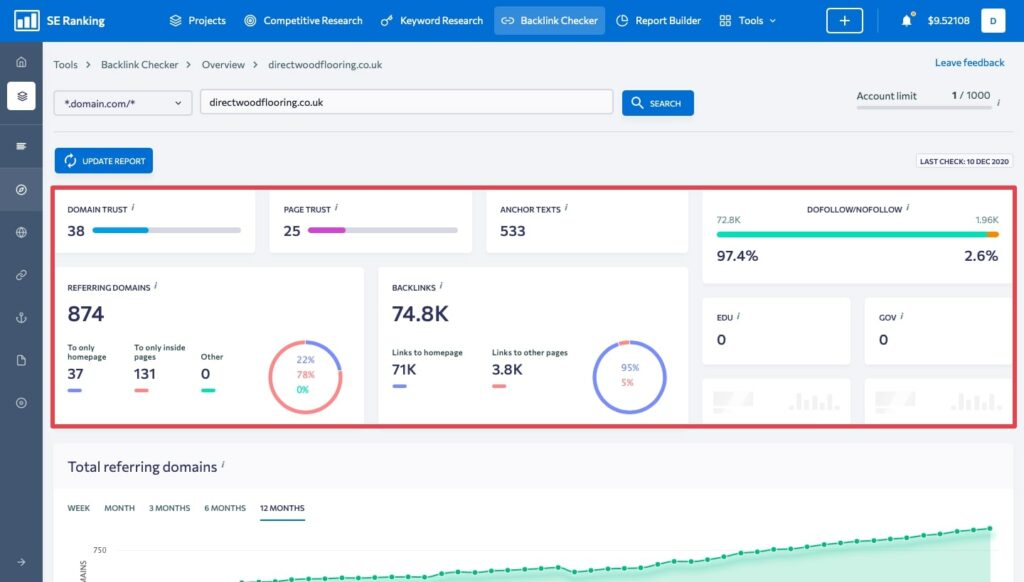Screen dimensions: 1024x582
Task: Click anchor texts value 533
Action: tap(512, 231)
